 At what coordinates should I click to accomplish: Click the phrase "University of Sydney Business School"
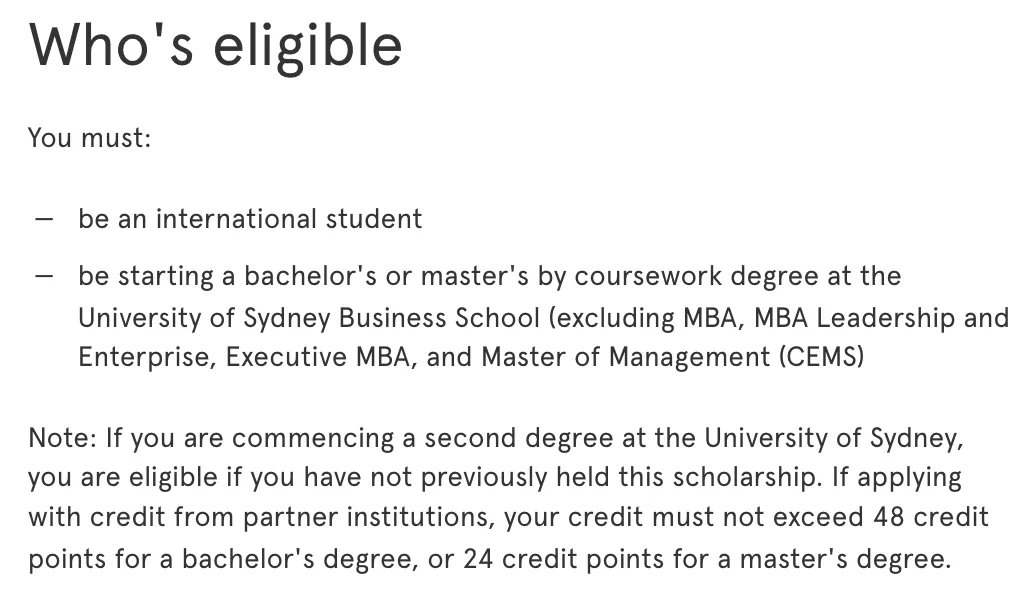pos(309,319)
